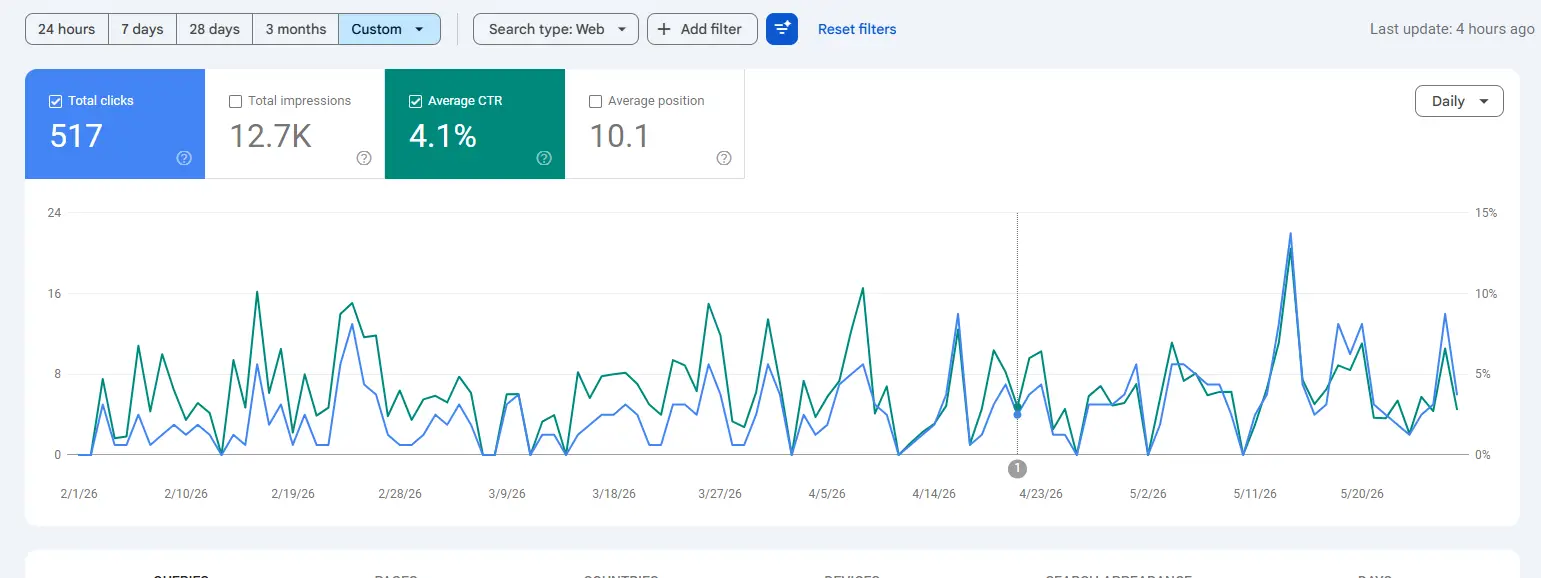Open help icon on Average position card
1541x578 pixels.
tap(724, 158)
